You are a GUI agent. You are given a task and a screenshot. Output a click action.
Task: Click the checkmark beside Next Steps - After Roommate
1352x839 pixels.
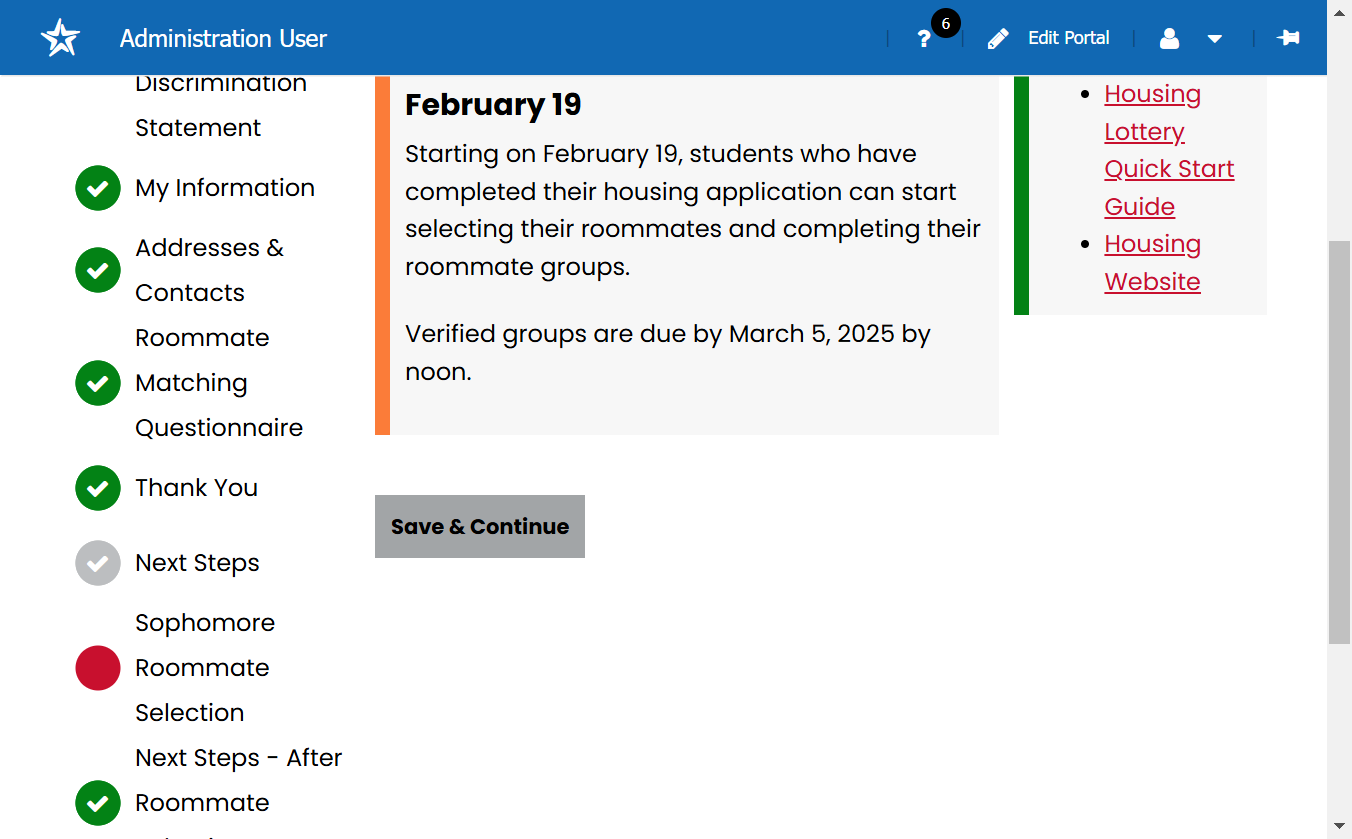98,803
